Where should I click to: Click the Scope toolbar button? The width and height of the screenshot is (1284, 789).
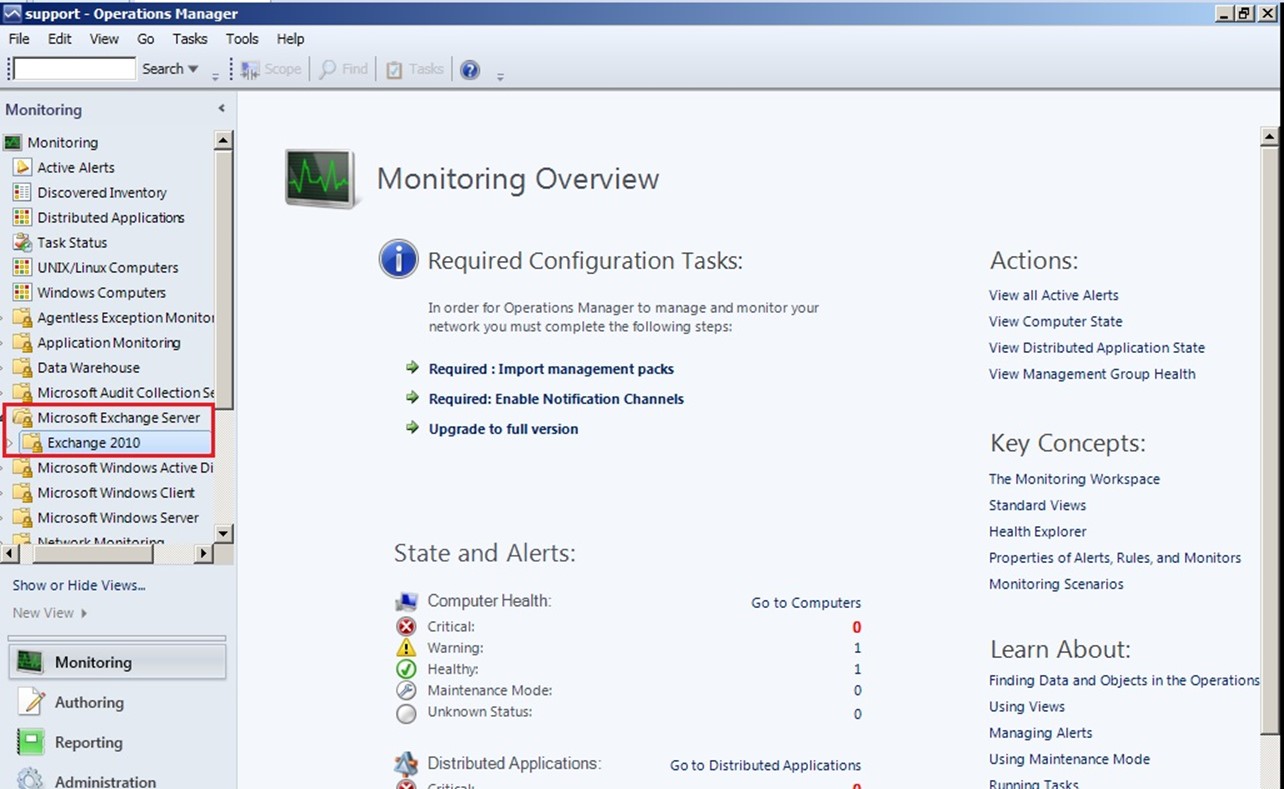tap(271, 69)
